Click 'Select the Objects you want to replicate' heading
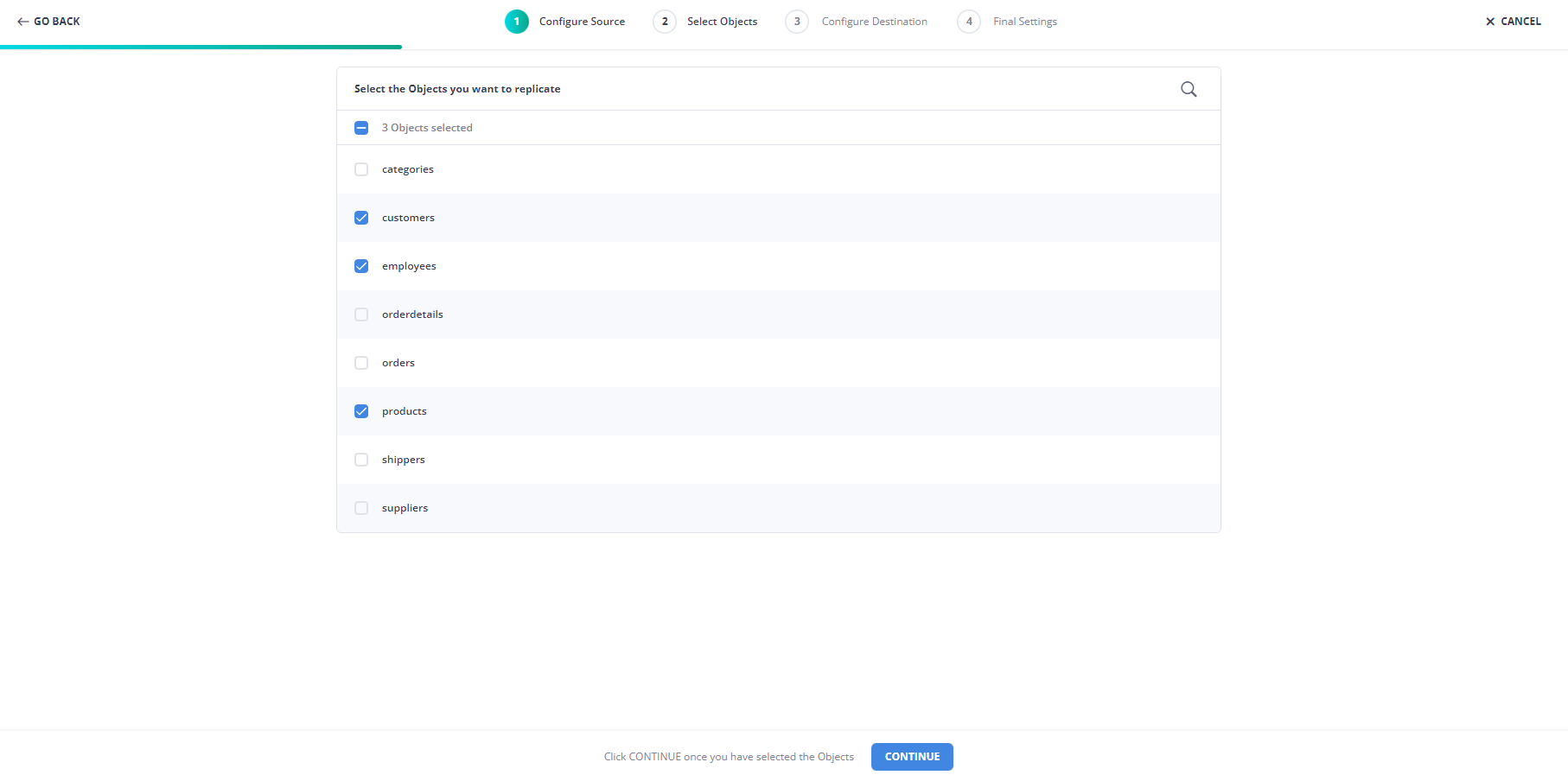The height and width of the screenshot is (775, 1568). pyautogui.click(x=457, y=89)
